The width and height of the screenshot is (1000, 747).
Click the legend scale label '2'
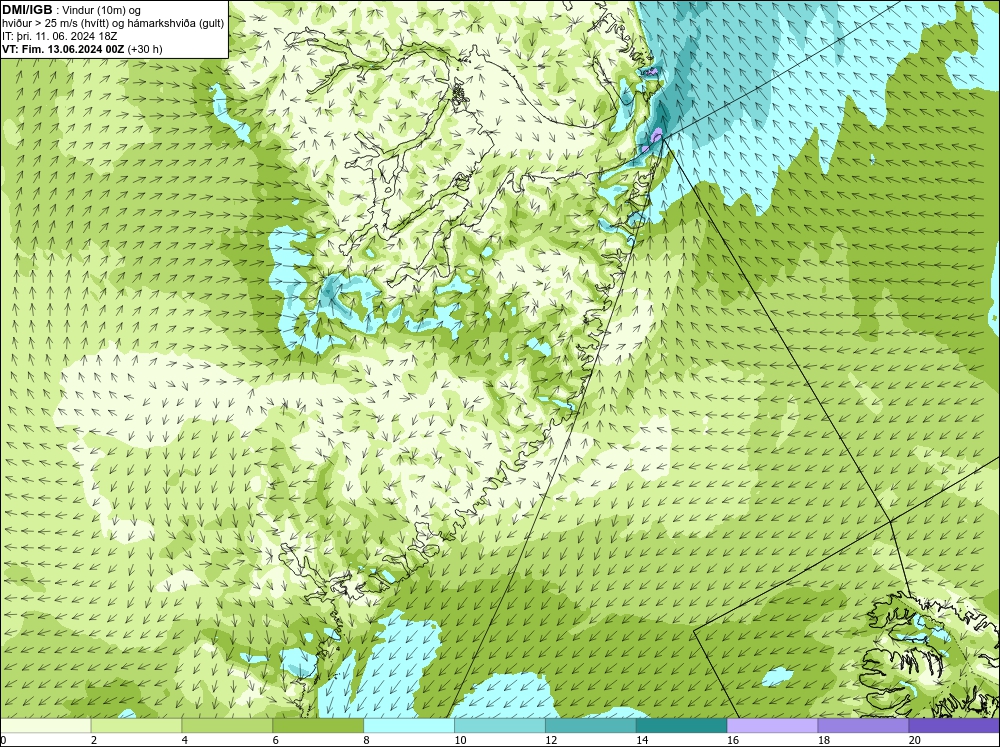(x=94, y=740)
